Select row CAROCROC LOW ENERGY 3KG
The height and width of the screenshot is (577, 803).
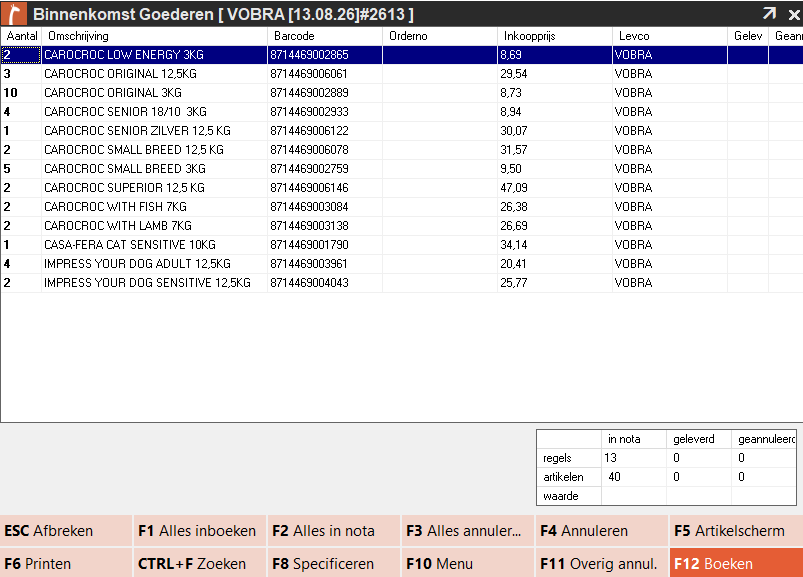click(402, 55)
